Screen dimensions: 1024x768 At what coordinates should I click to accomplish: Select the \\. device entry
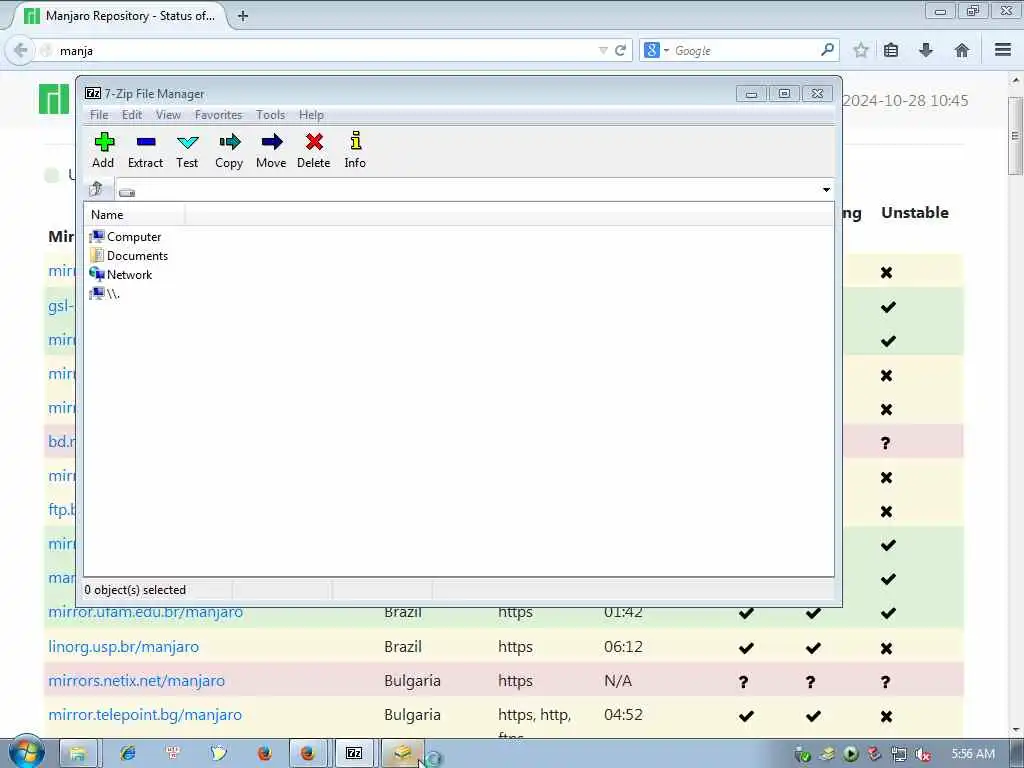pos(104,293)
